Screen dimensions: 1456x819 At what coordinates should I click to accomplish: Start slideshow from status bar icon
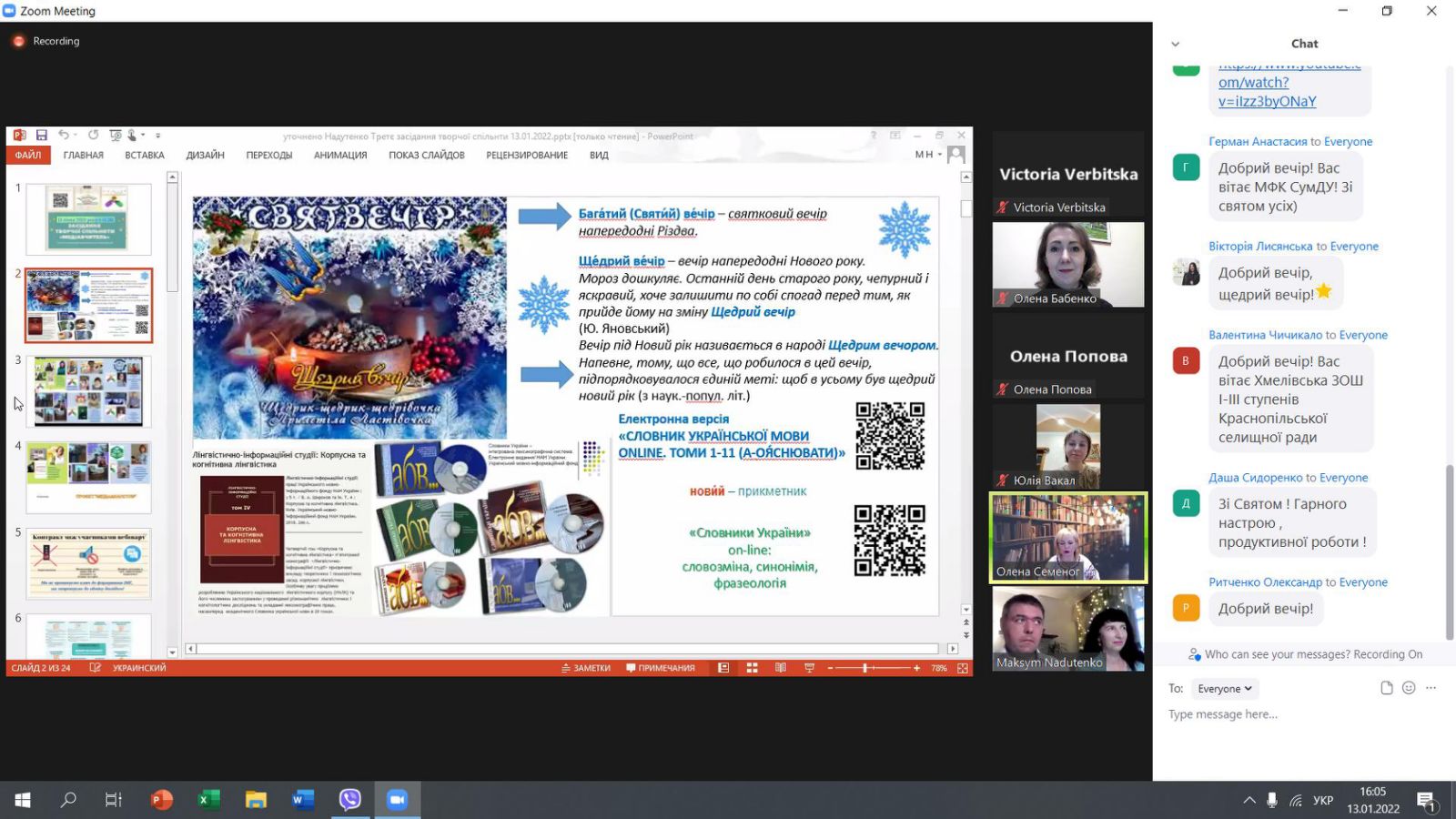coord(809,668)
